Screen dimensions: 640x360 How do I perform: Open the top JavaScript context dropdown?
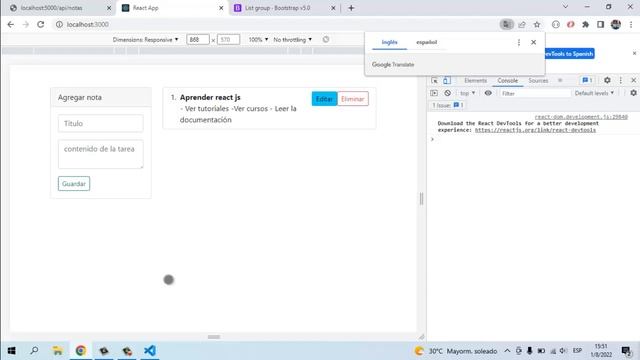(x=467, y=93)
